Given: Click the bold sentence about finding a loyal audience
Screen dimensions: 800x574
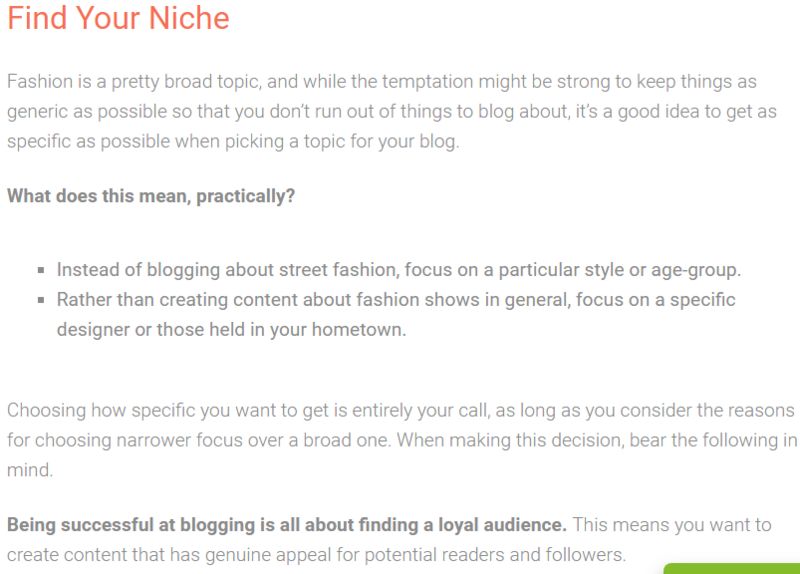Looking at the screenshot, I should [x=287, y=525].
